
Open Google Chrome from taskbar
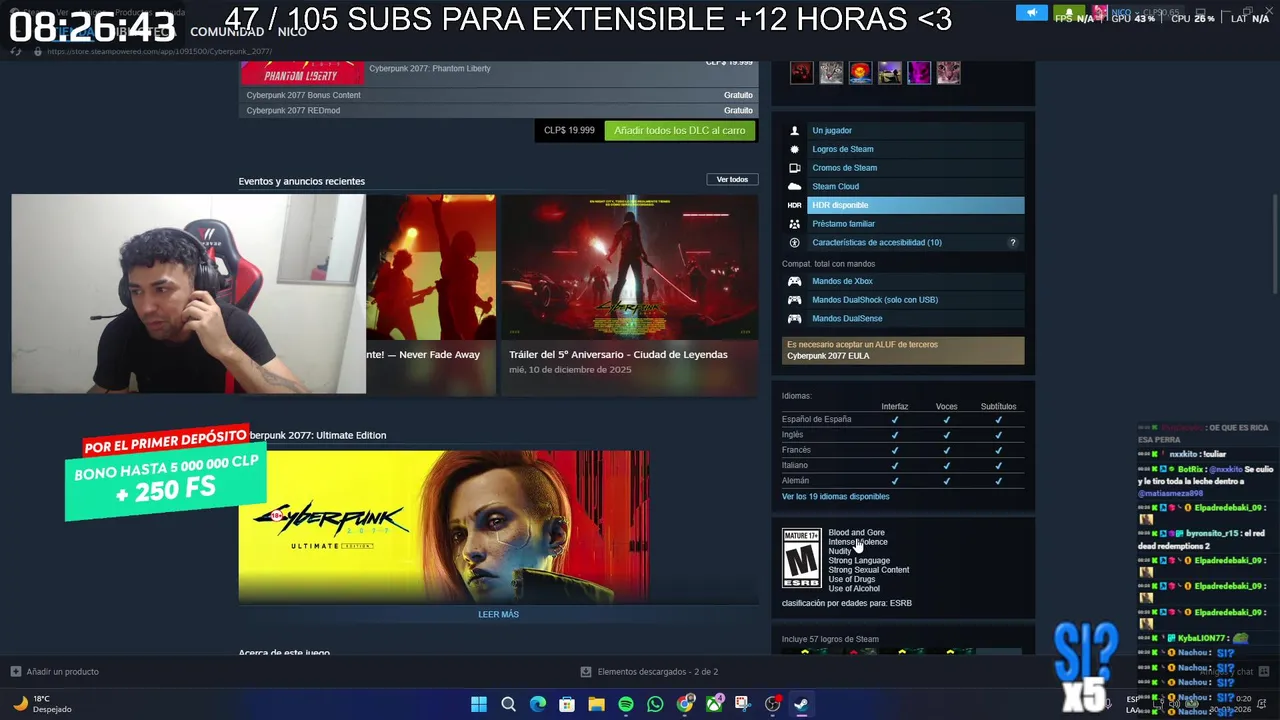coord(685,704)
